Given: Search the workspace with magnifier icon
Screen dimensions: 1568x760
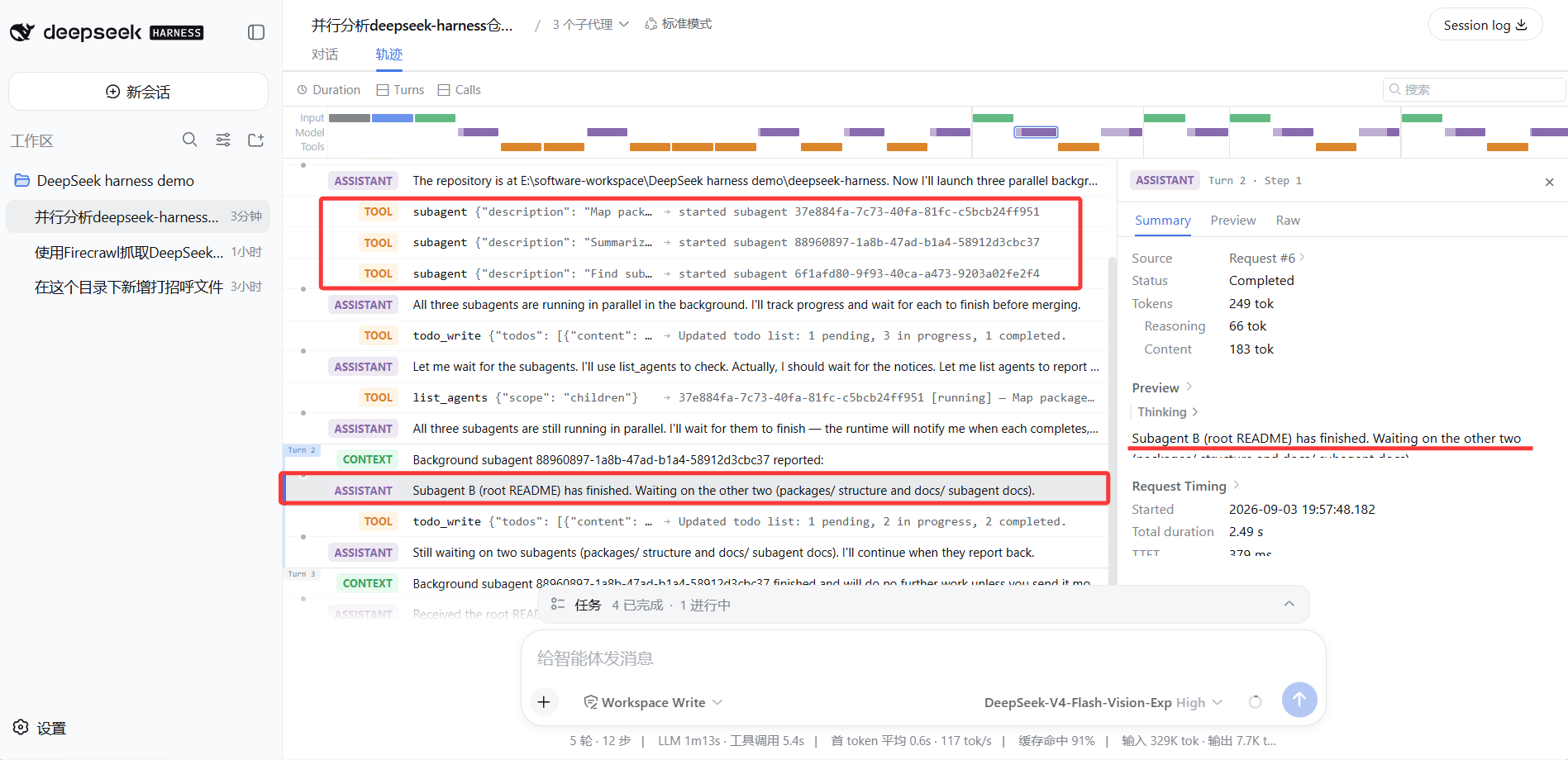Looking at the screenshot, I should pyautogui.click(x=190, y=140).
